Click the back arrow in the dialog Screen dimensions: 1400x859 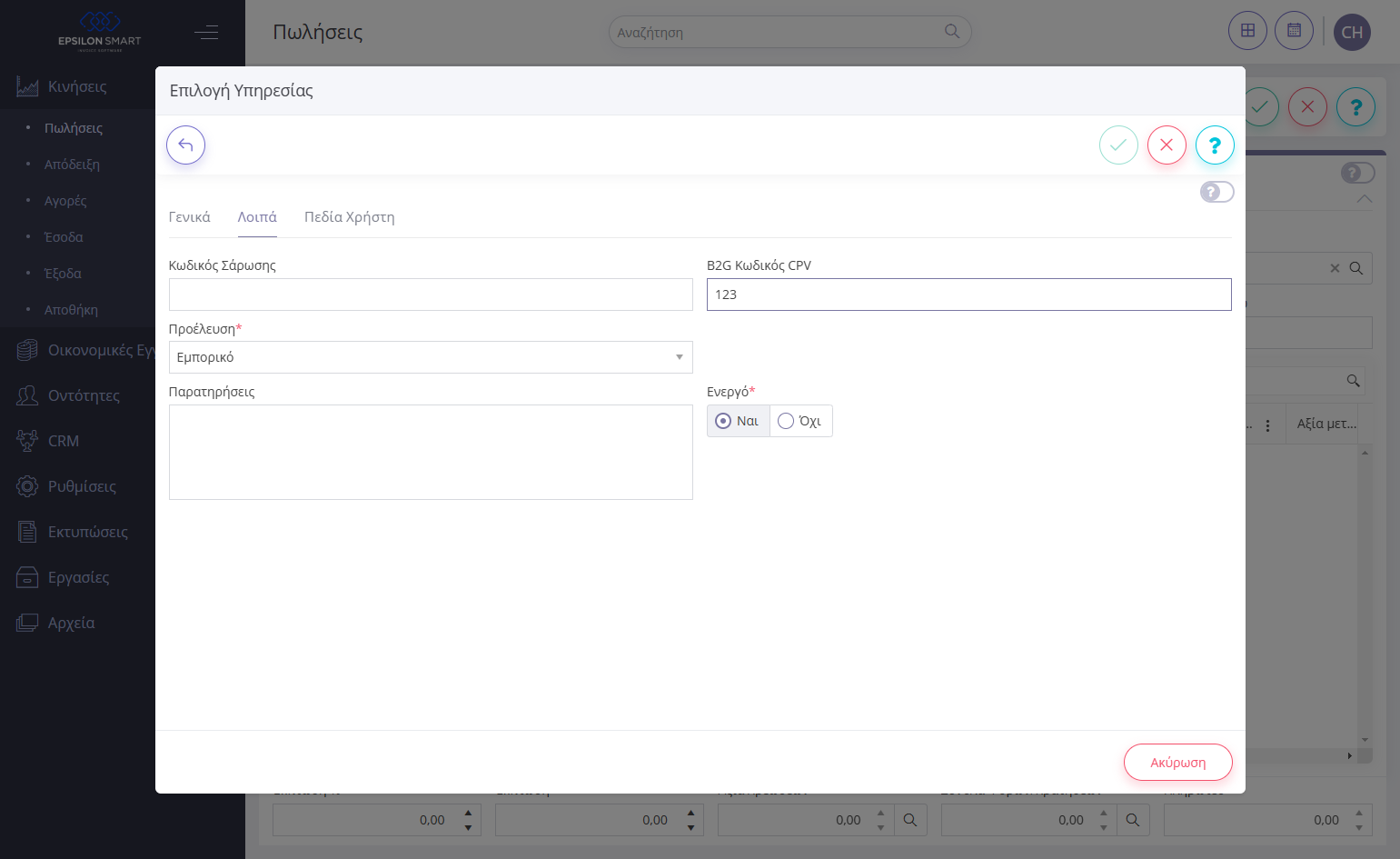185,145
